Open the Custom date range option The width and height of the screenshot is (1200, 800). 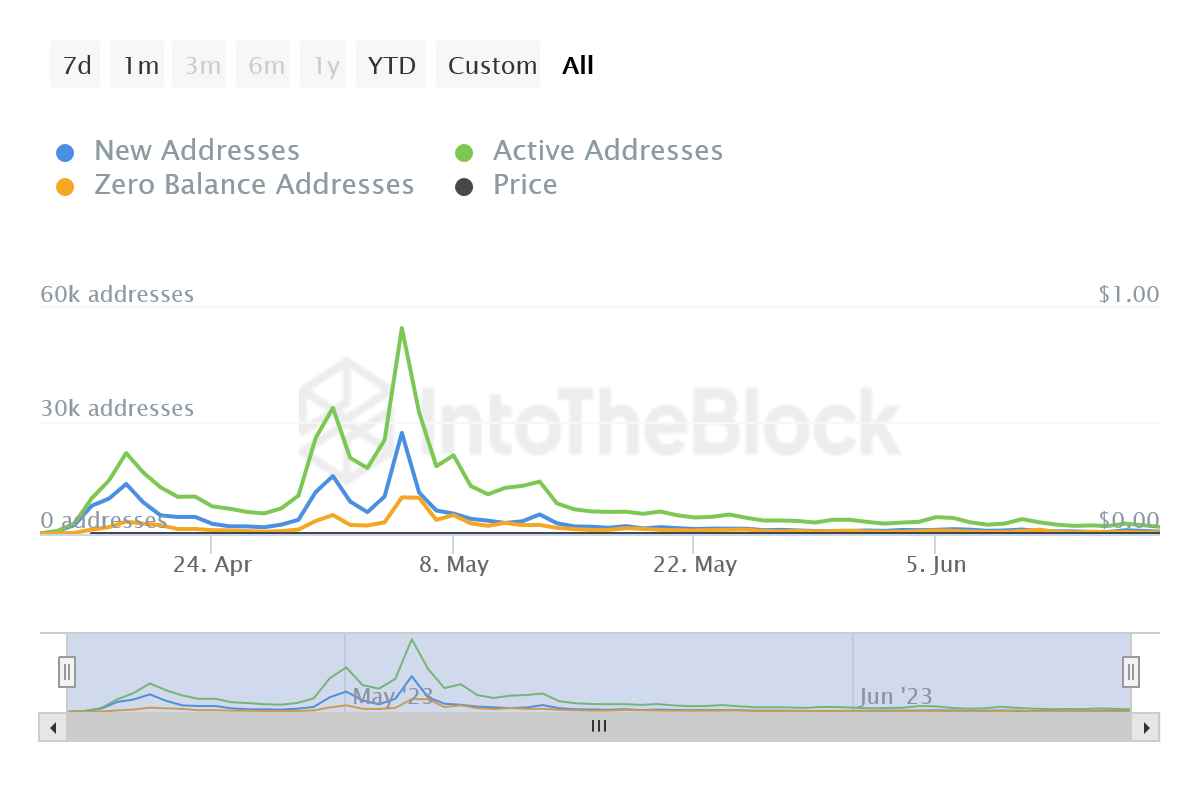[x=492, y=65]
